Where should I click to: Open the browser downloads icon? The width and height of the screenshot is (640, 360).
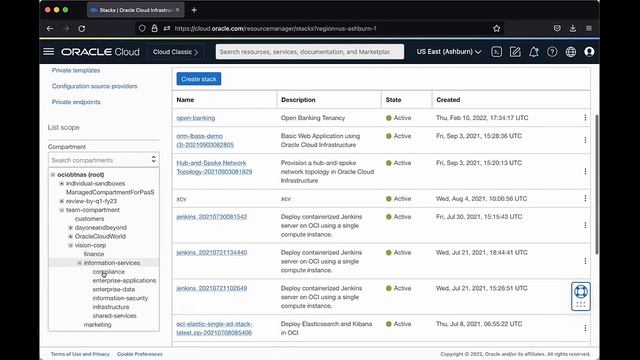(x=573, y=28)
